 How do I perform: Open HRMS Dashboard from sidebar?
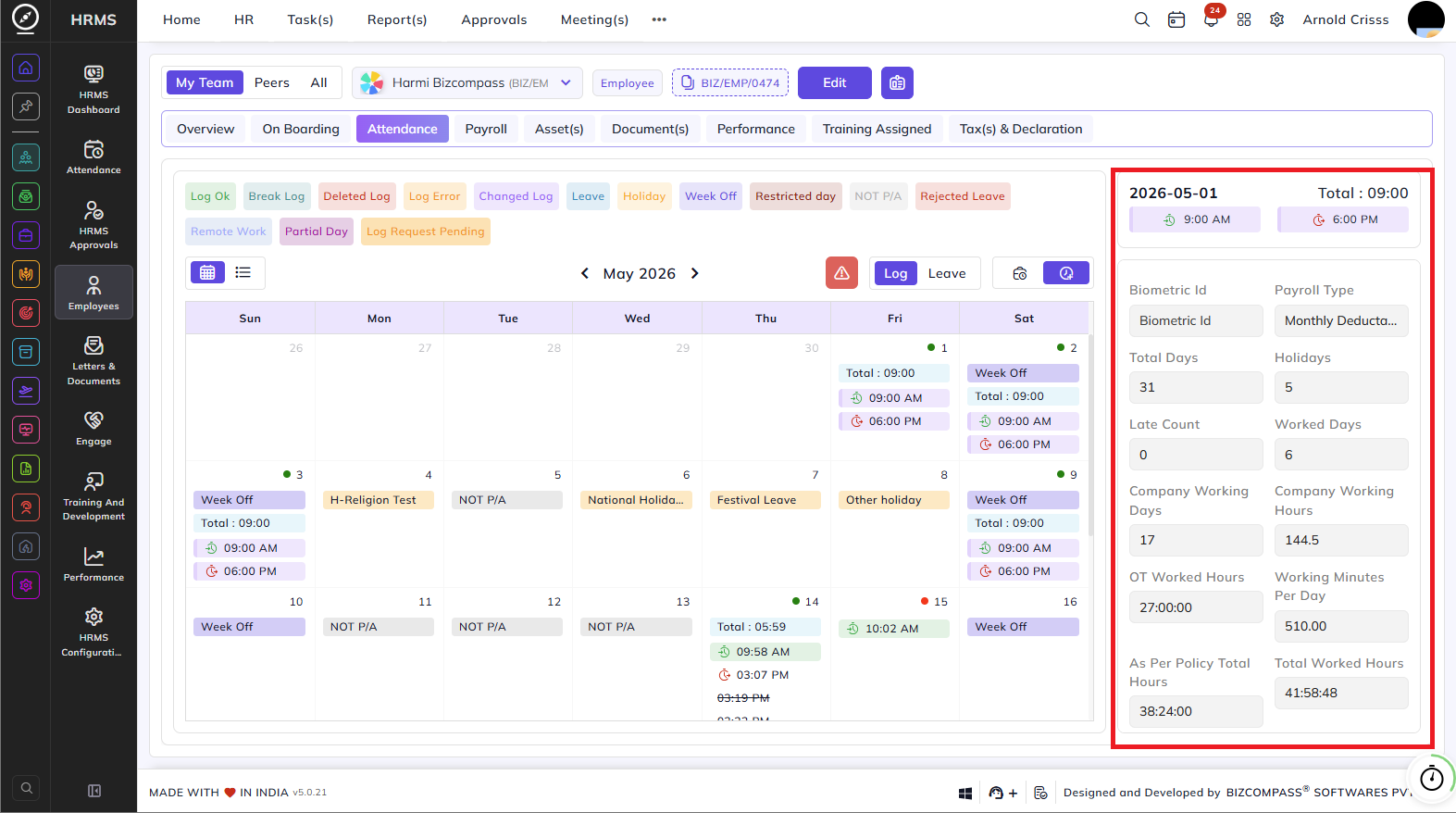pyautogui.click(x=93, y=90)
